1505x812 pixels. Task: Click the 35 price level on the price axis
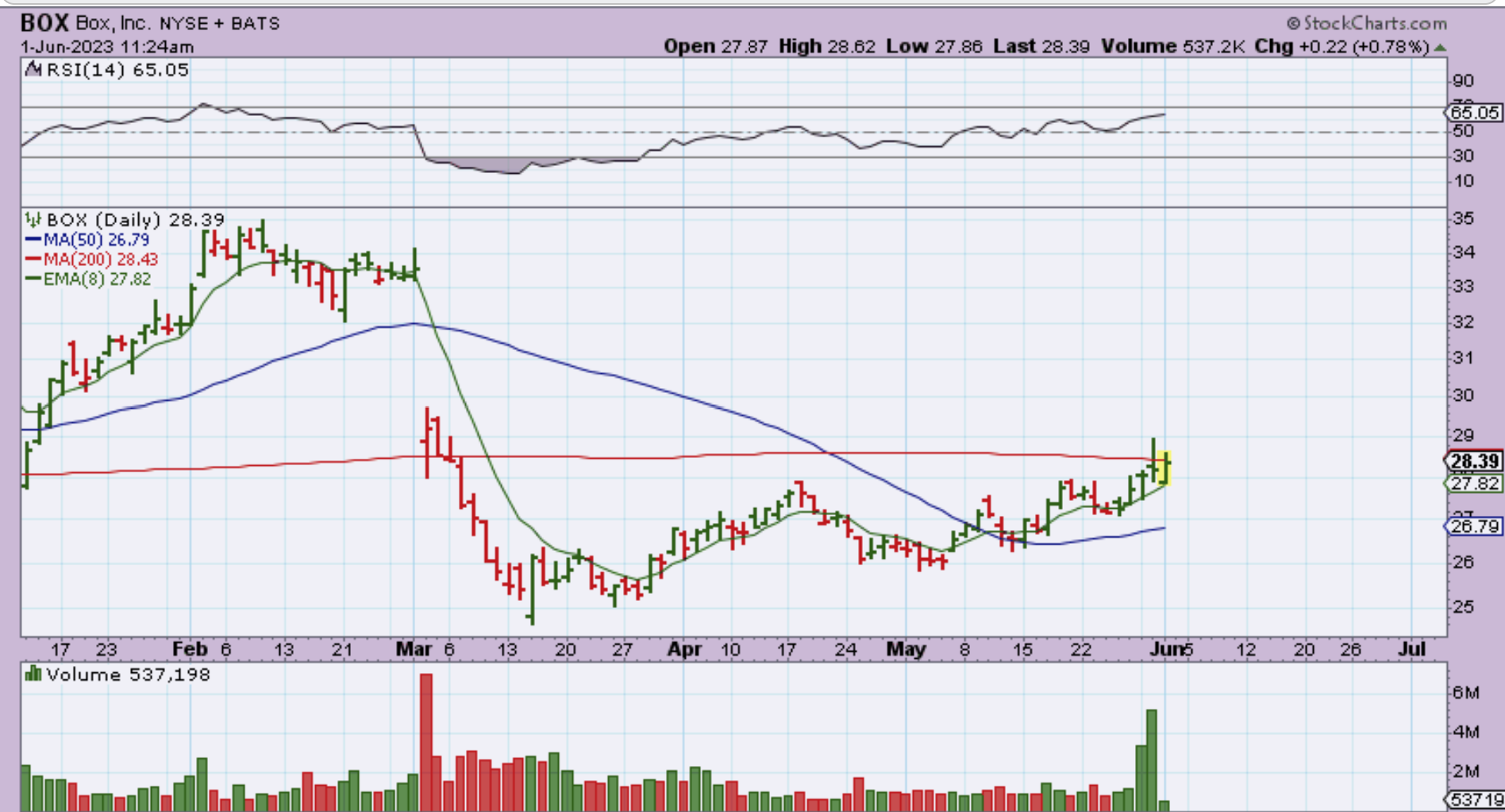pyautogui.click(x=1464, y=219)
